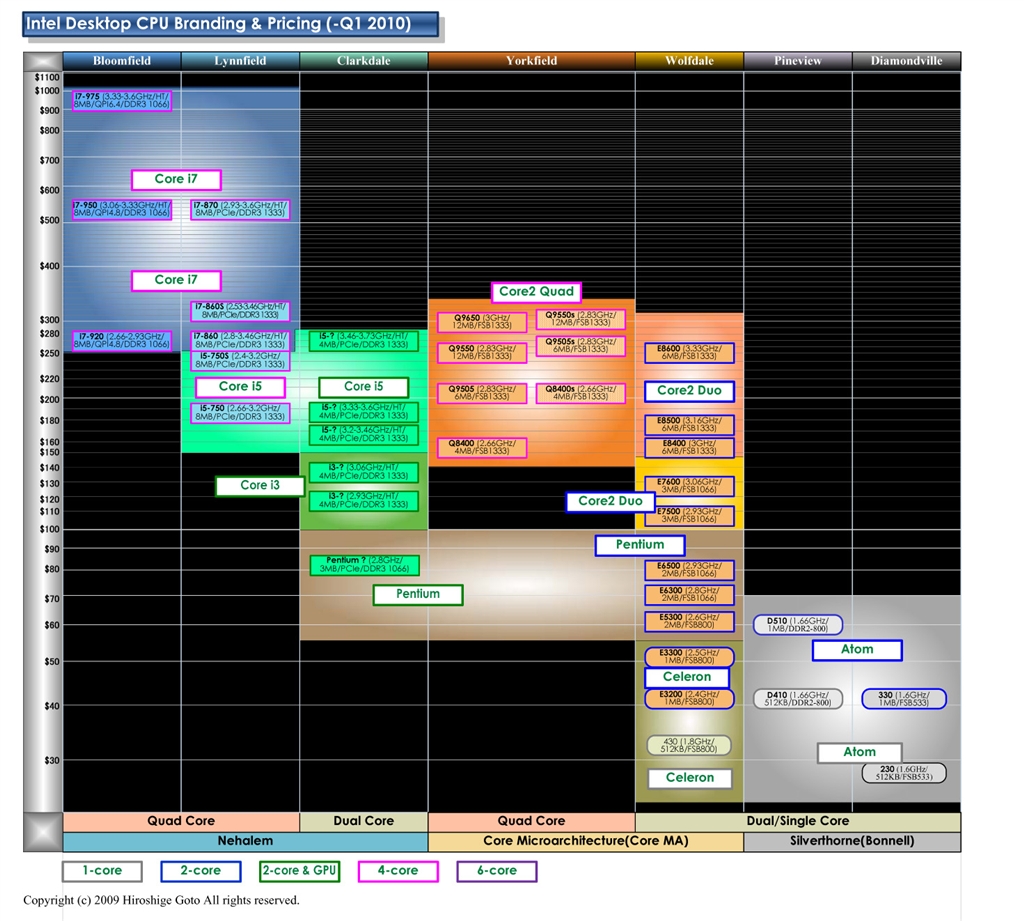Viewport: 1024px width, 921px height.
Task: Select the Atom D410 processor box
Action: pos(797,699)
